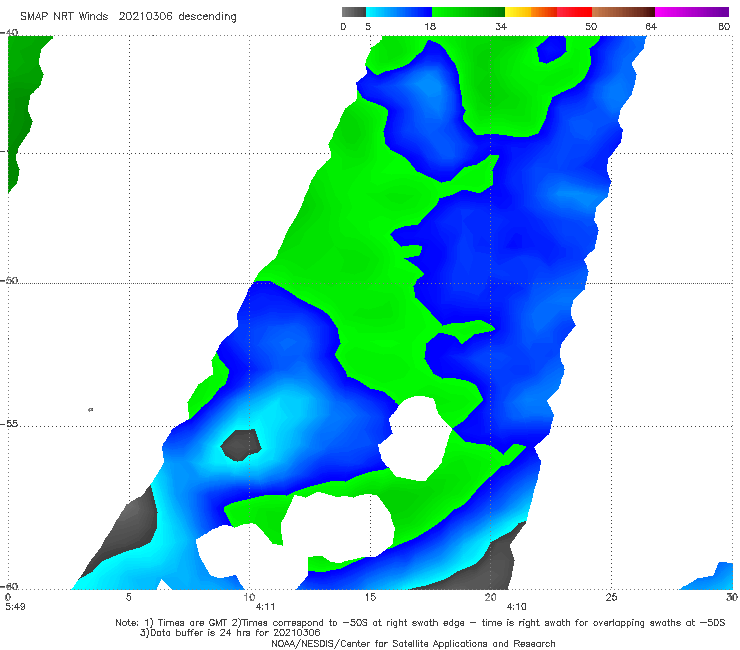Click the color bar label "34"
Screen dimensions: 740x650
(x=501, y=26)
